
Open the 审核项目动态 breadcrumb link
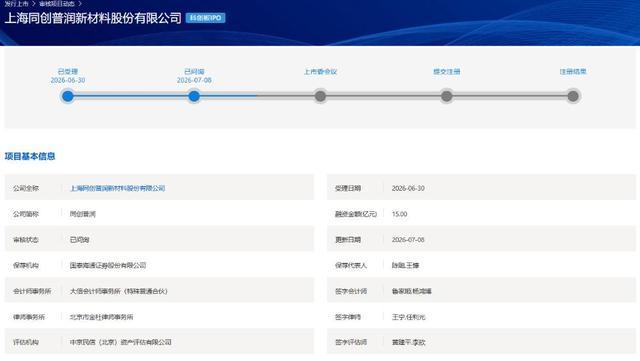click(x=57, y=3)
